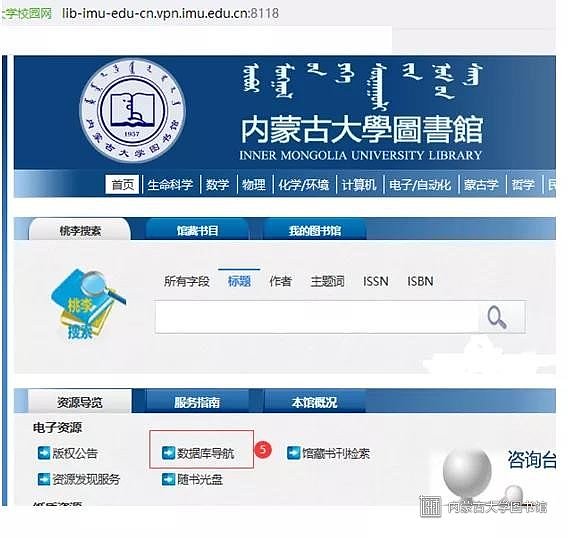
Task: Focus the library search text box
Action: [x=317, y=317]
